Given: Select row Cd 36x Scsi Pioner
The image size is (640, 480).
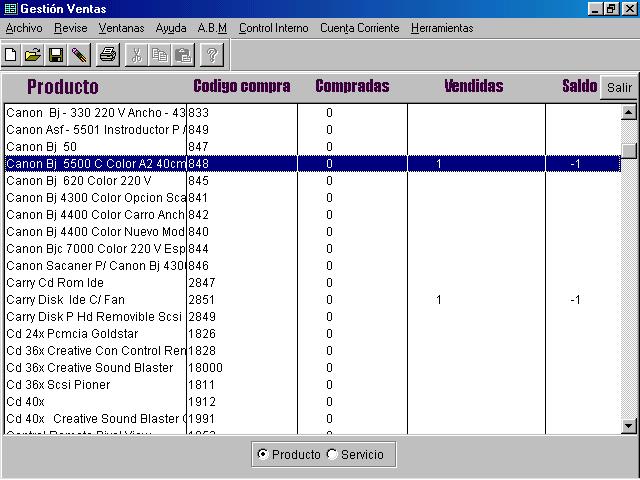Looking at the screenshot, I should tap(312, 385).
